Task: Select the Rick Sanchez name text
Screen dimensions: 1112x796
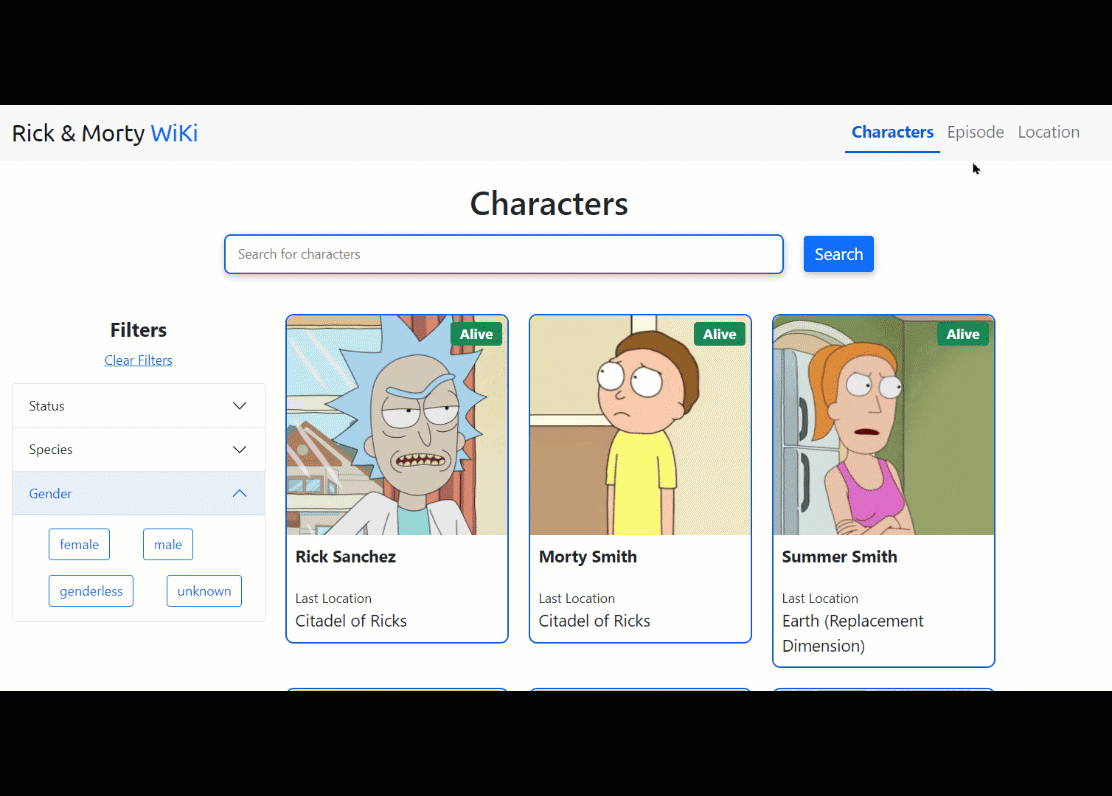Action: (345, 557)
